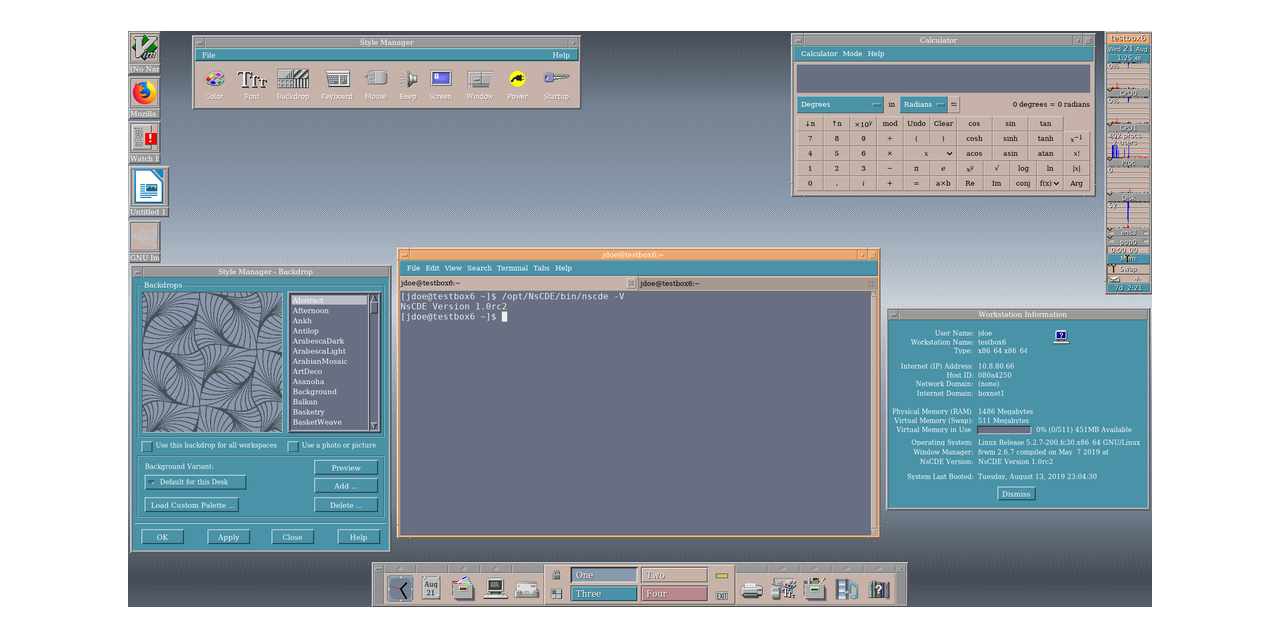This screenshot has width=1280, height=640.
Task: Click the printer icon in the front panel
Action: 752,589
